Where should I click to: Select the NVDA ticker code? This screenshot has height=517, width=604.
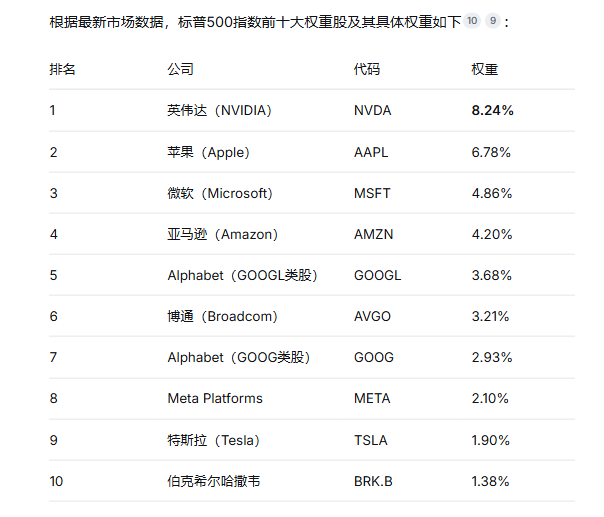pyautogui.click(x=372, y=111)
